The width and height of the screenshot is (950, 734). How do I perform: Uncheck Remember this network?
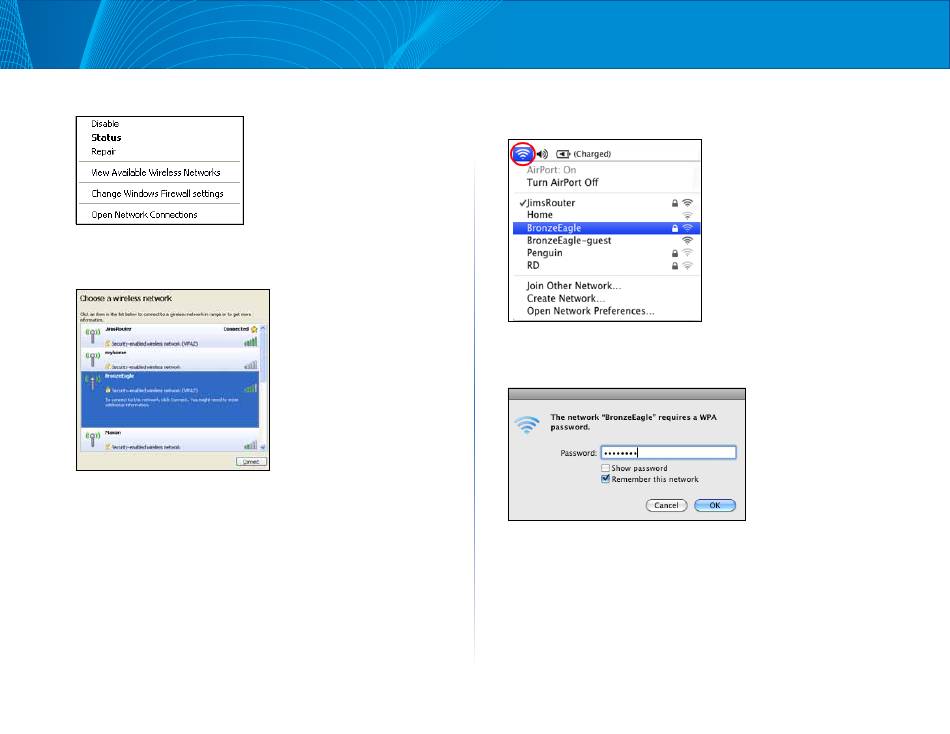[605, 479]
